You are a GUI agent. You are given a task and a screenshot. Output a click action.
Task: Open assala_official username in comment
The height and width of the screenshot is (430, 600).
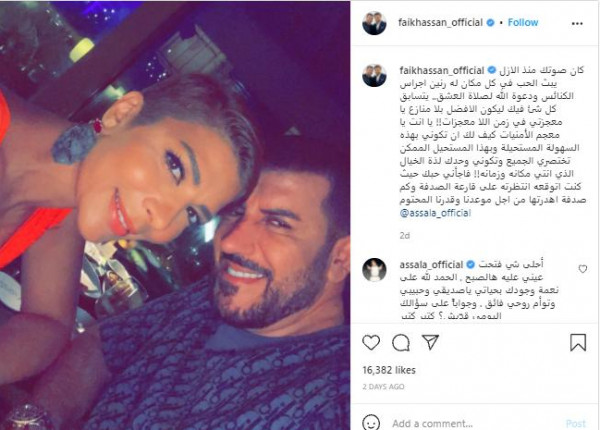tap(431, 265)
